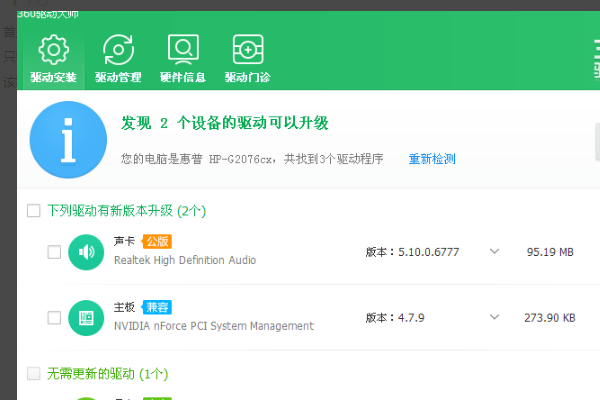This screenshot has width=600, height=400.
Task: Select the NVIDIA nForce PCI System Management entry
Action: tap(213, 326)
